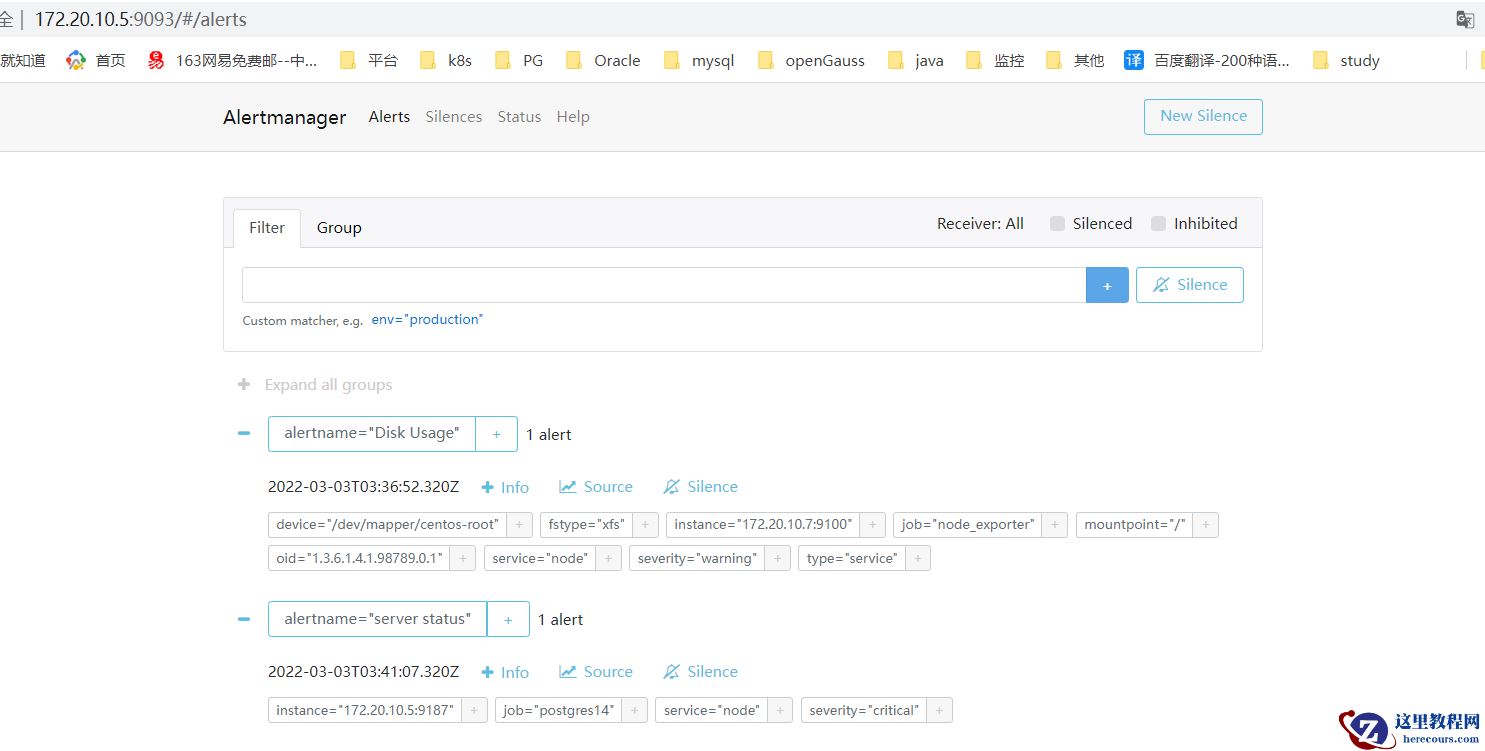
Task: Focus the filter matcher input field
Action: coord(663,285)
